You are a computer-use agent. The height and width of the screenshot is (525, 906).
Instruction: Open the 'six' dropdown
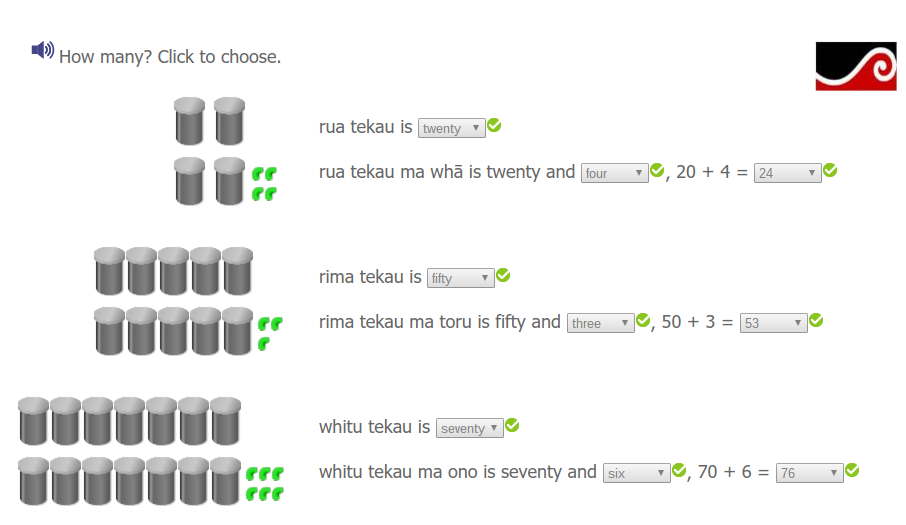[636, 473]
